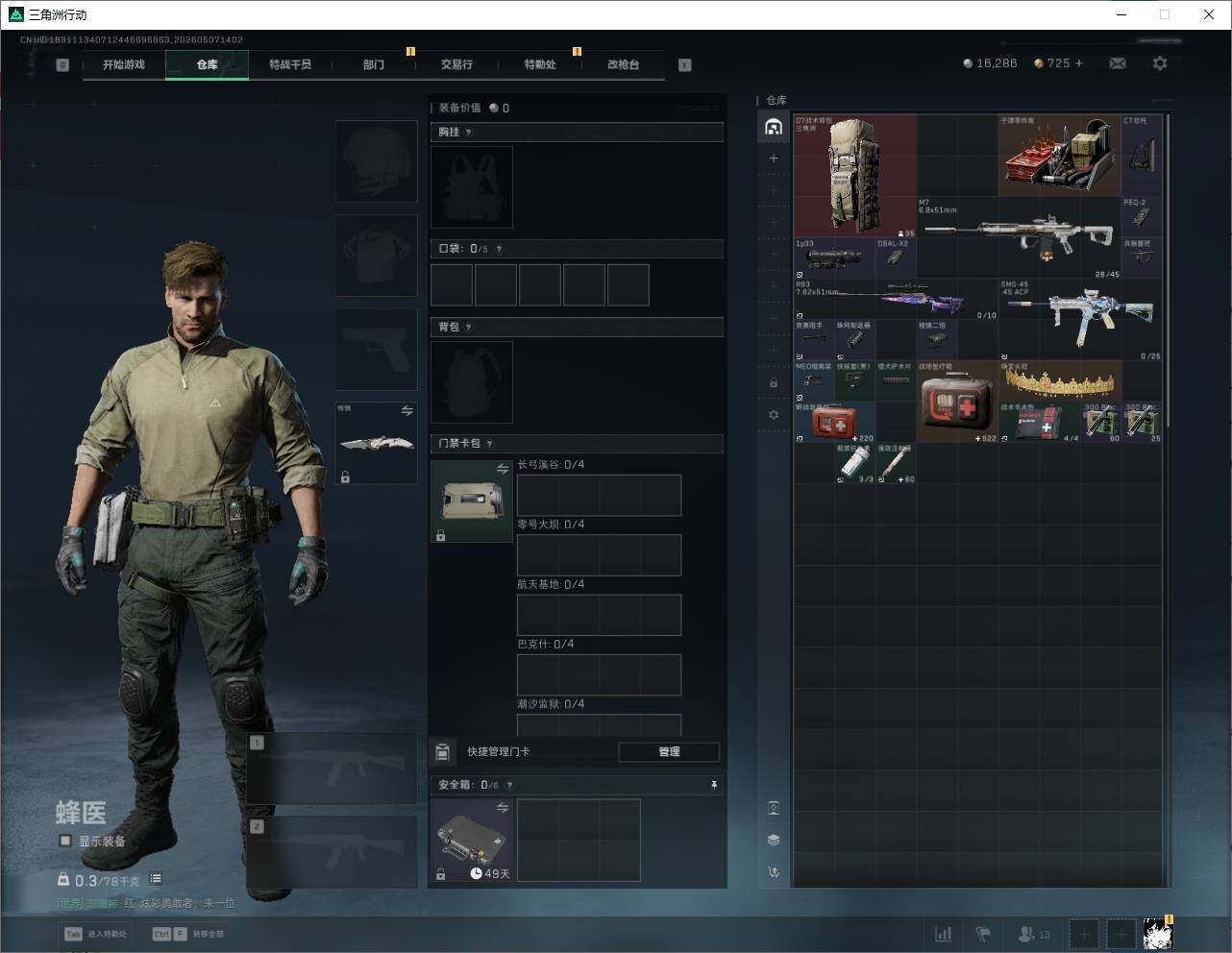Click the backpack equipment slot
This screenshot has width=1232, height=953.
pyautogui.click(x=472, y=381)
